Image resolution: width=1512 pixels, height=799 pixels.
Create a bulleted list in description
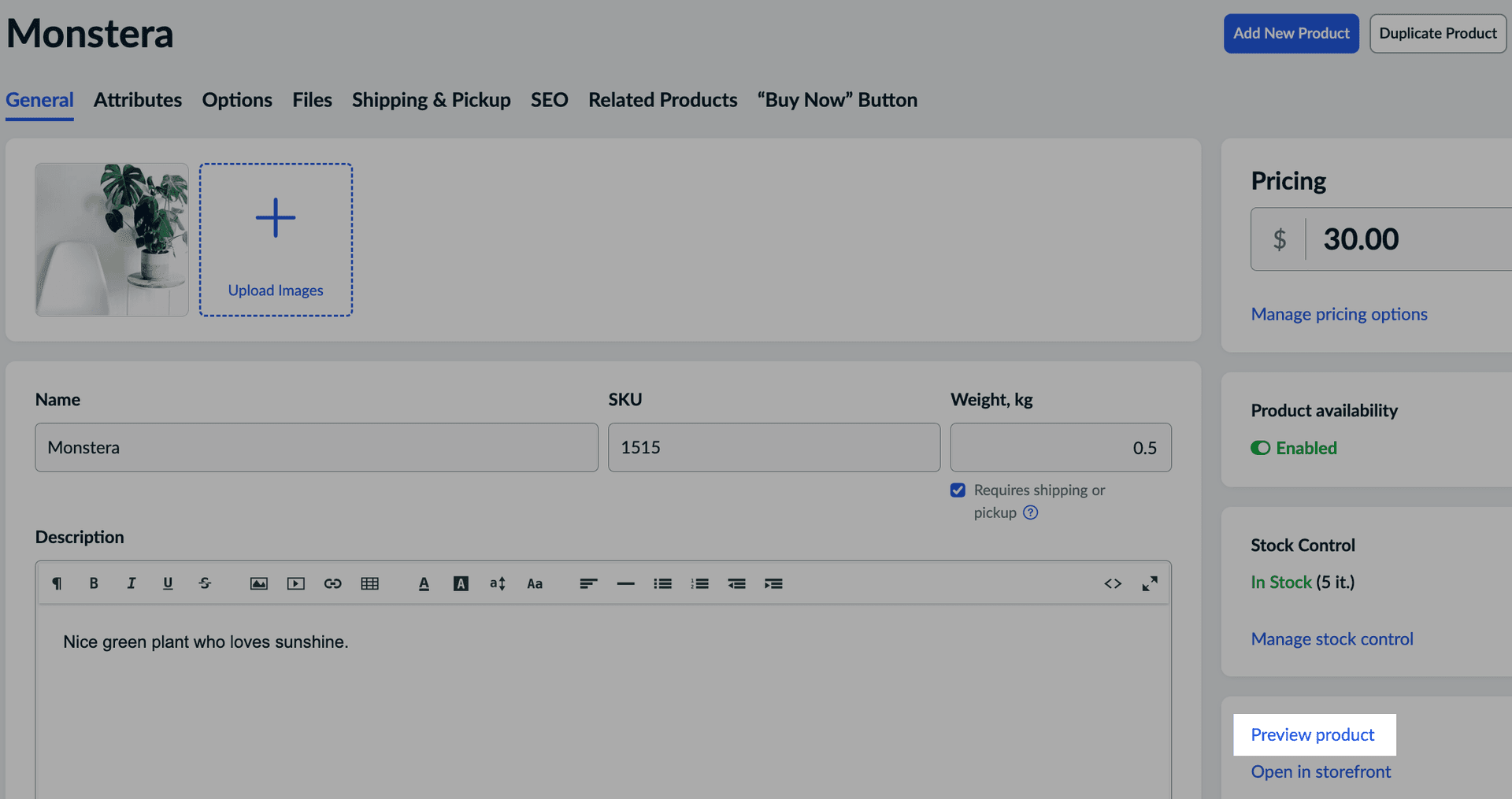662,583
